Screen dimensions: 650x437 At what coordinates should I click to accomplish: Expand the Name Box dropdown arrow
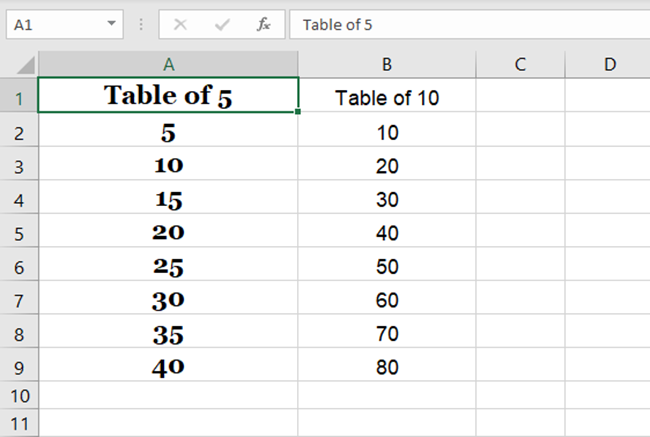(x=110, y=24)
